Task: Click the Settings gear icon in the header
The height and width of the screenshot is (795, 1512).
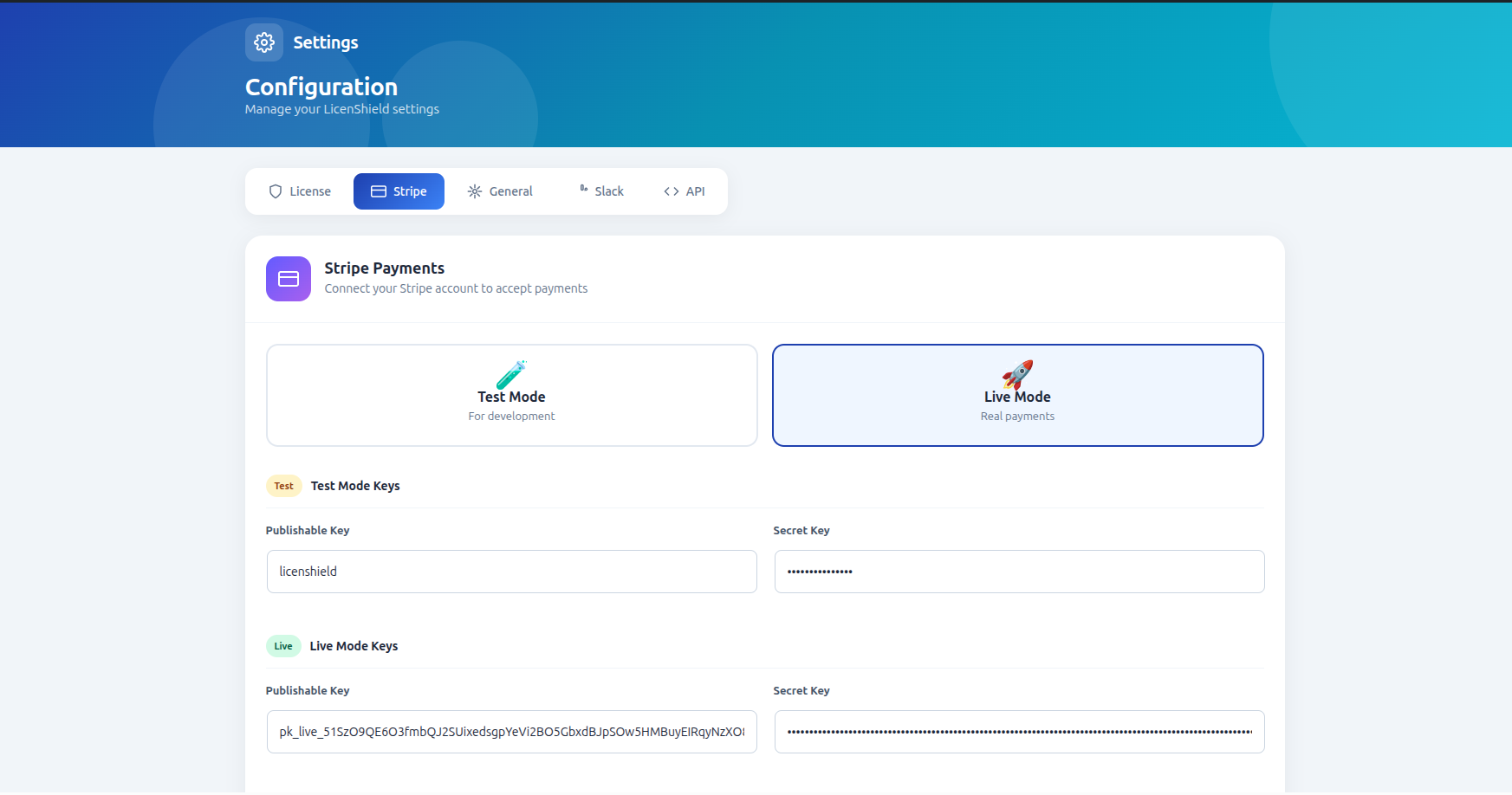Action: pyautogui.click(x=263, y=42)
